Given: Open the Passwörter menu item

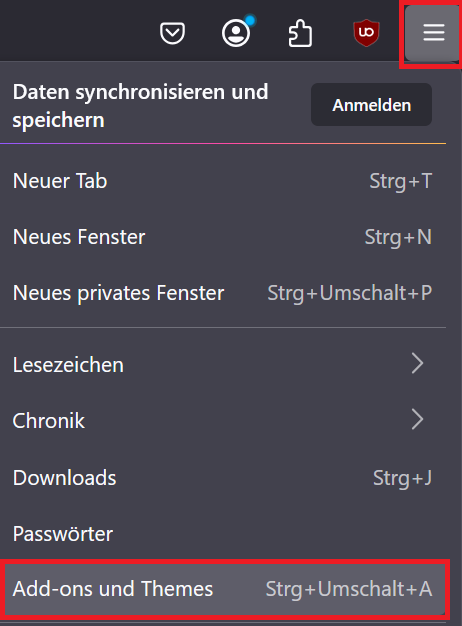Looking at the screenshot, I should [x=223, y=533].
